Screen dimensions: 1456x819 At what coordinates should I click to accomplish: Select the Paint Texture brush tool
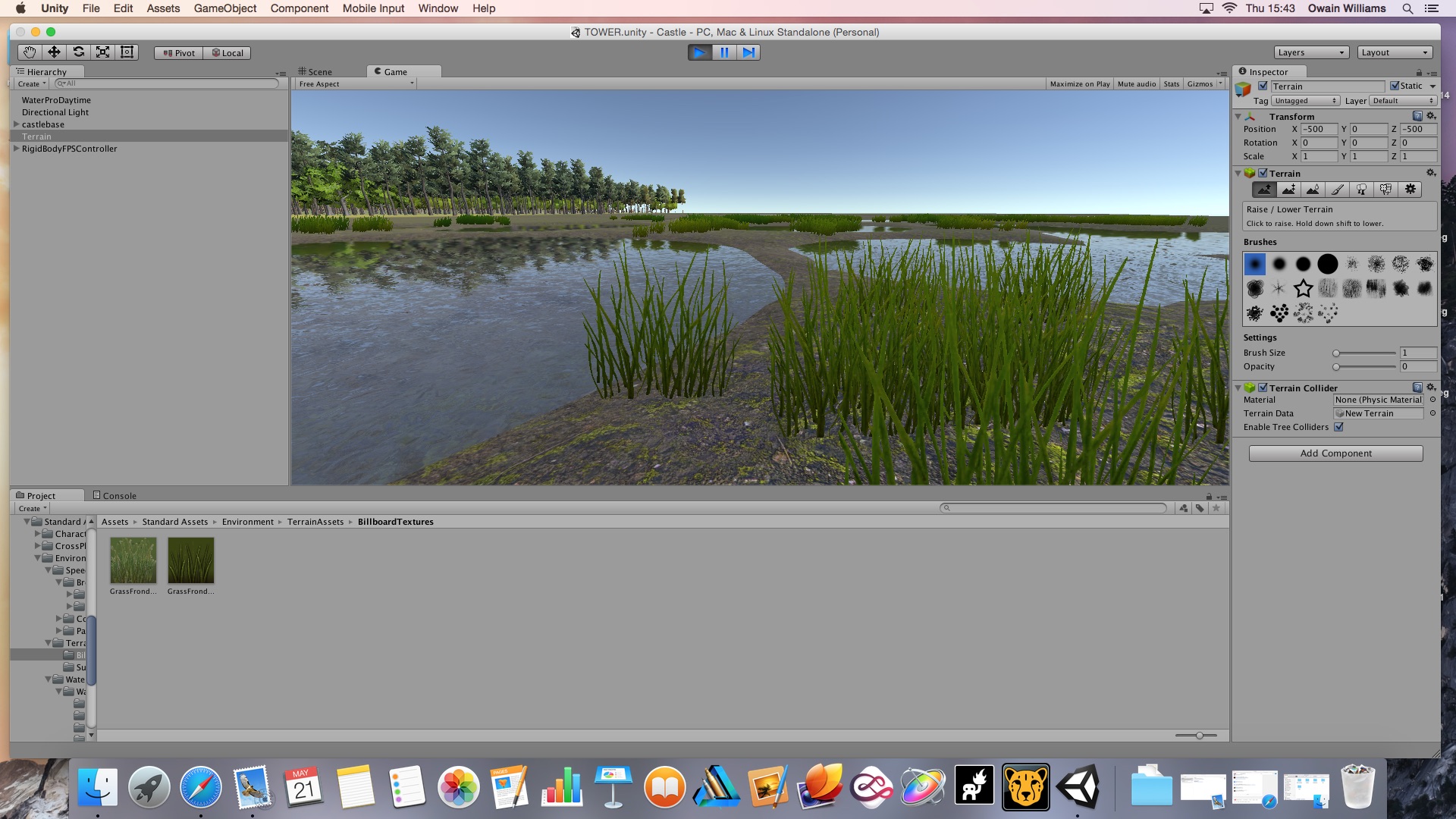1337,190
